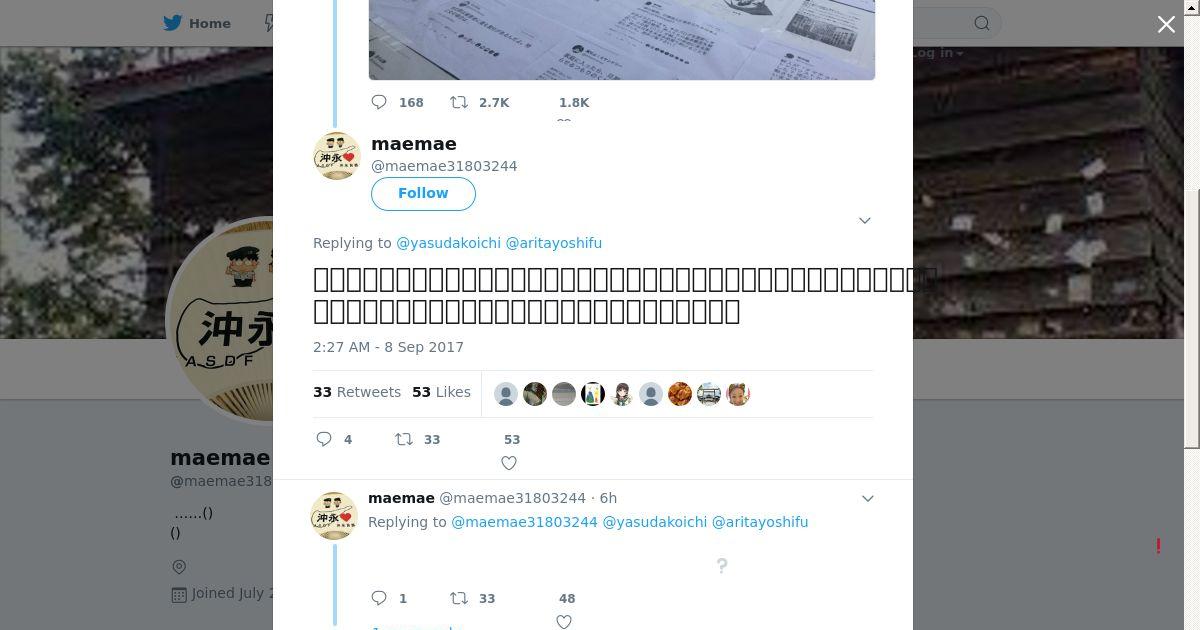This screenshot has height=630, width=1200.
Task: Go to the Home tab
Action: (198, 23)
